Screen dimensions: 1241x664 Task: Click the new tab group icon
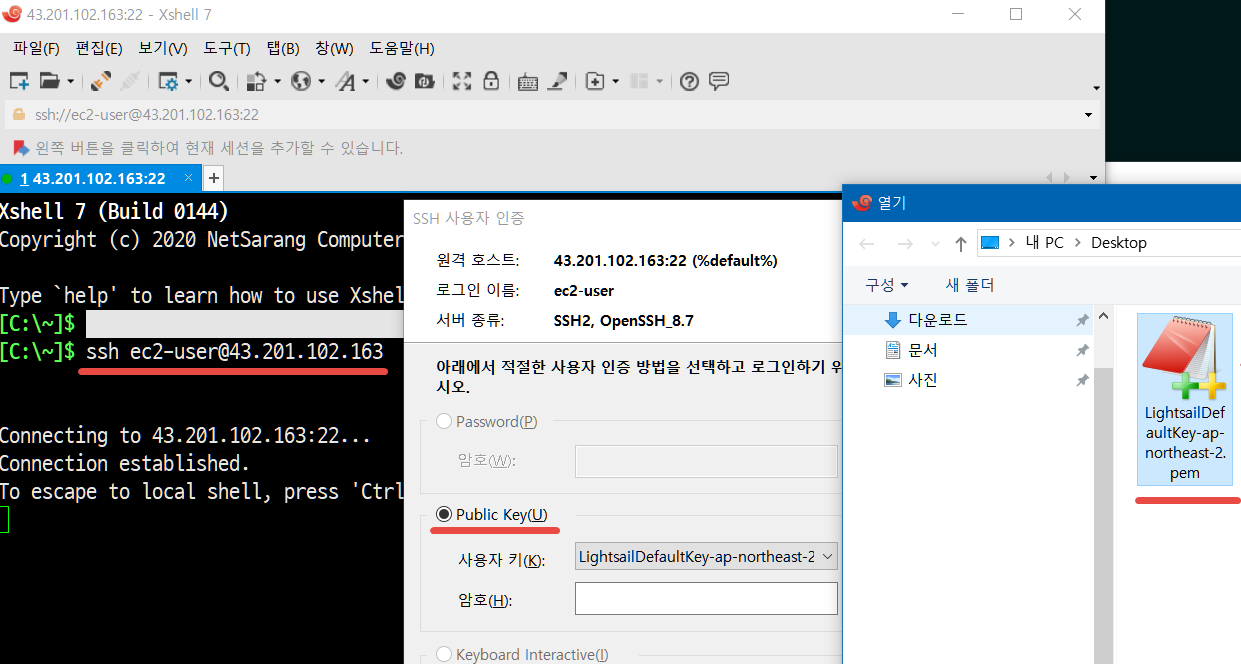tap(595, 82)
